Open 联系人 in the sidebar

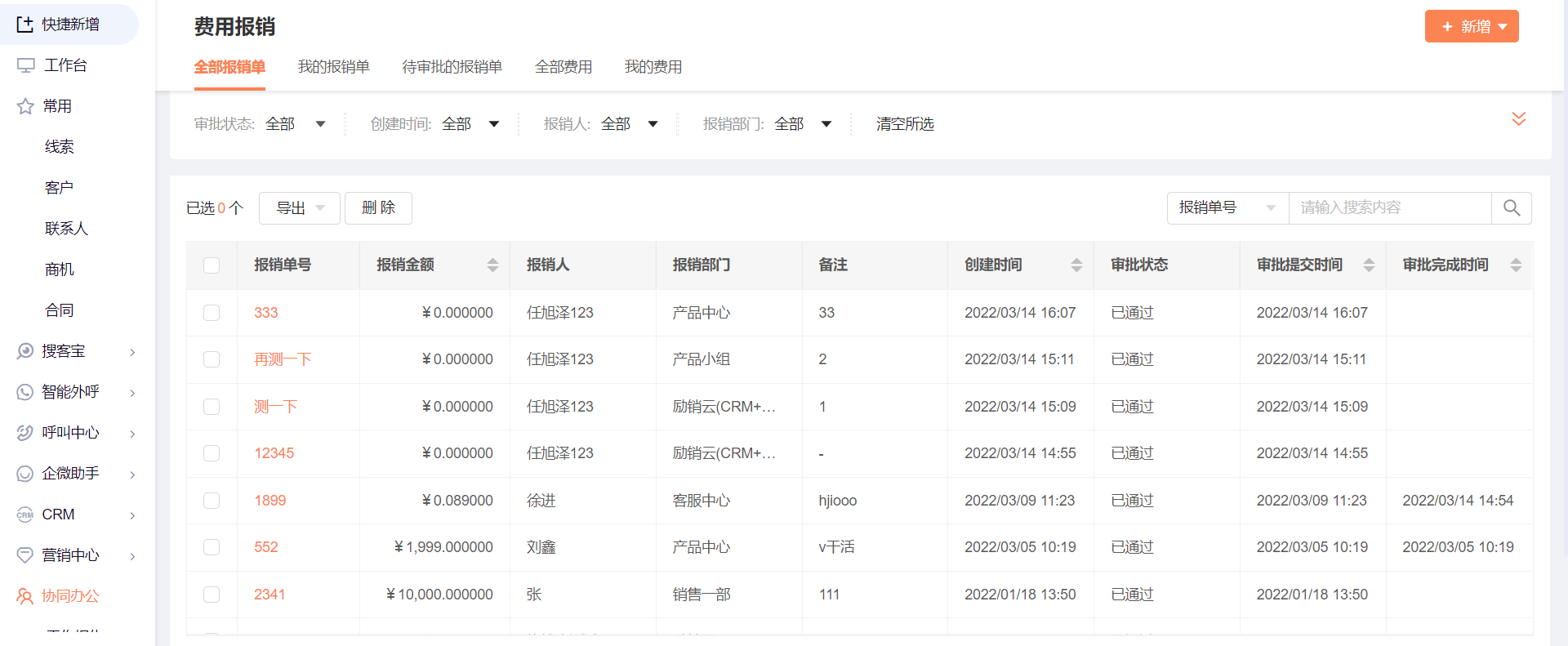(x=66, y=229)
